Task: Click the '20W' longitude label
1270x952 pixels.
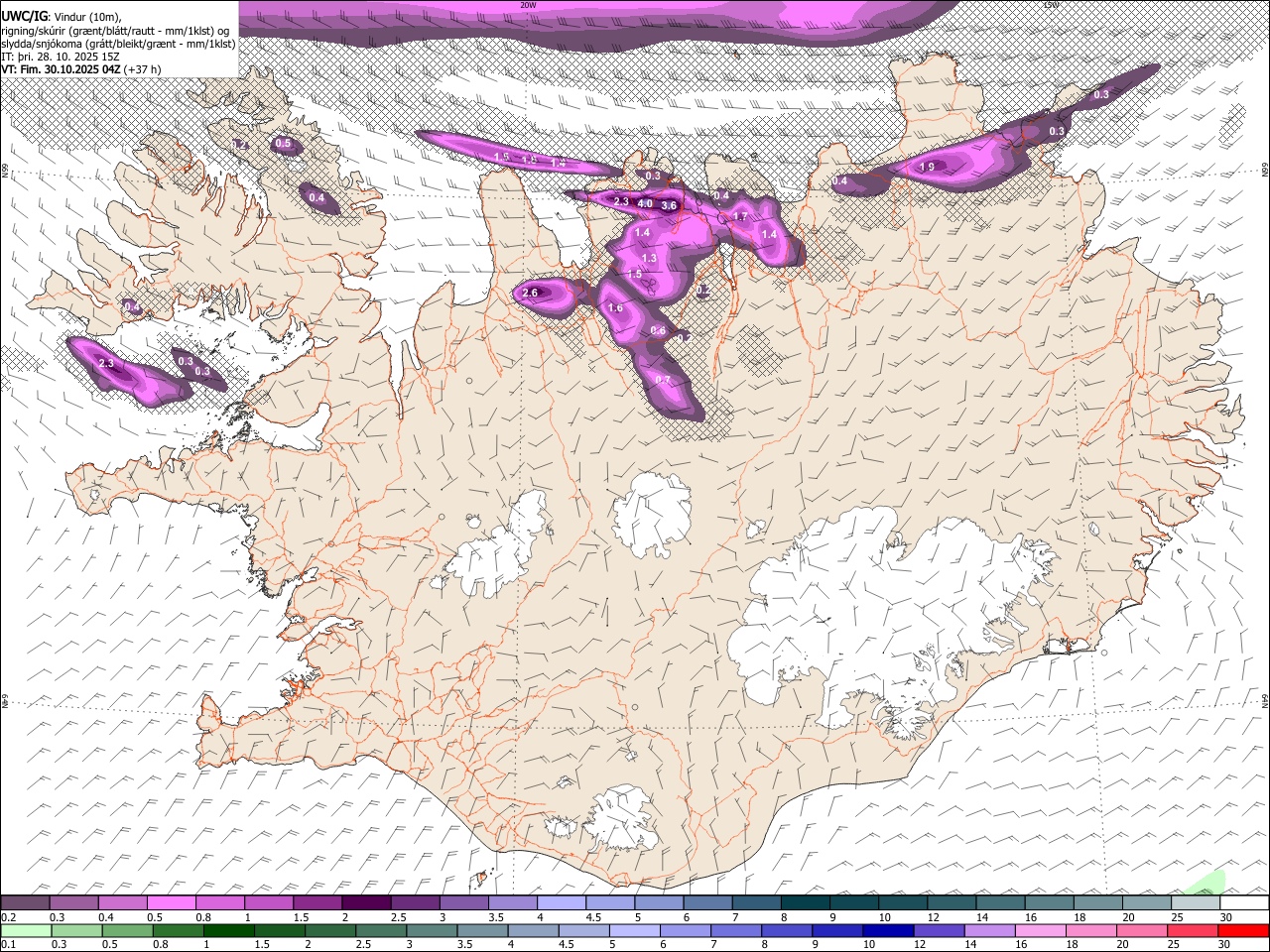Action: (x=527, y=4)
